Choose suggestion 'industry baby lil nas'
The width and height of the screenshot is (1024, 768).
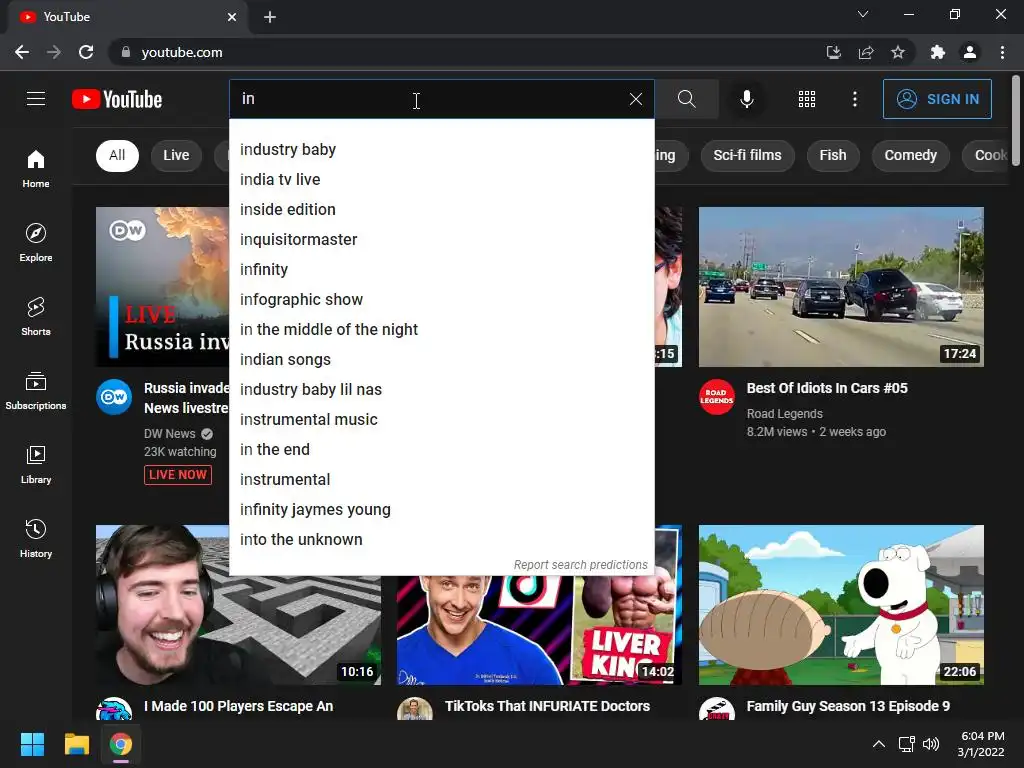(441, 390)
